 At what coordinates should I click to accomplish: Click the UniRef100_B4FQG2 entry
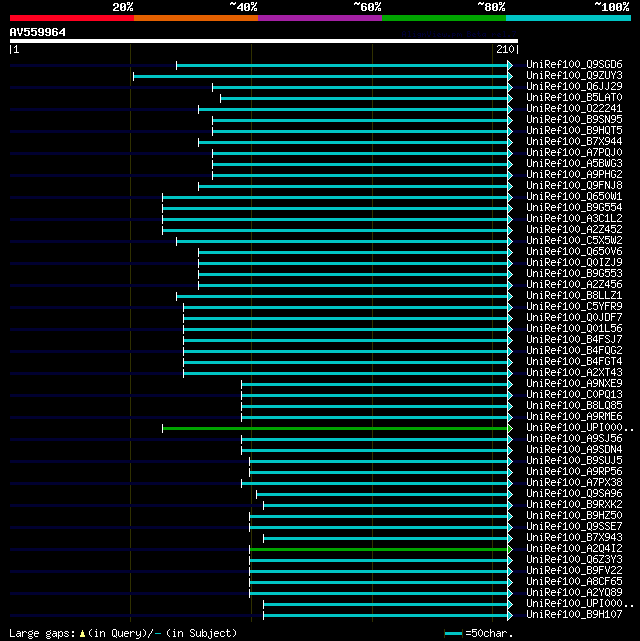point(574,351)
